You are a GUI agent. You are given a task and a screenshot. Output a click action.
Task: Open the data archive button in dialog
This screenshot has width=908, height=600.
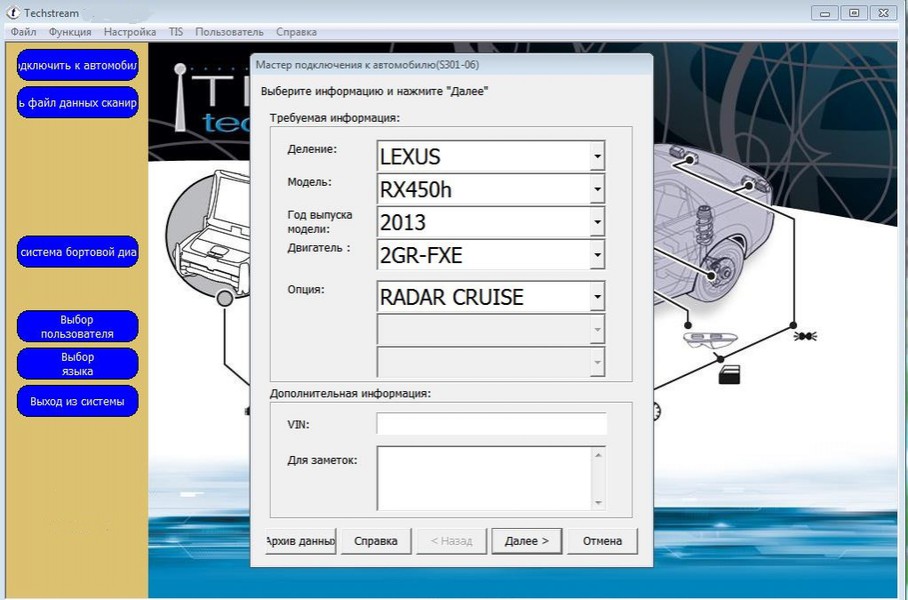point(299,541)
